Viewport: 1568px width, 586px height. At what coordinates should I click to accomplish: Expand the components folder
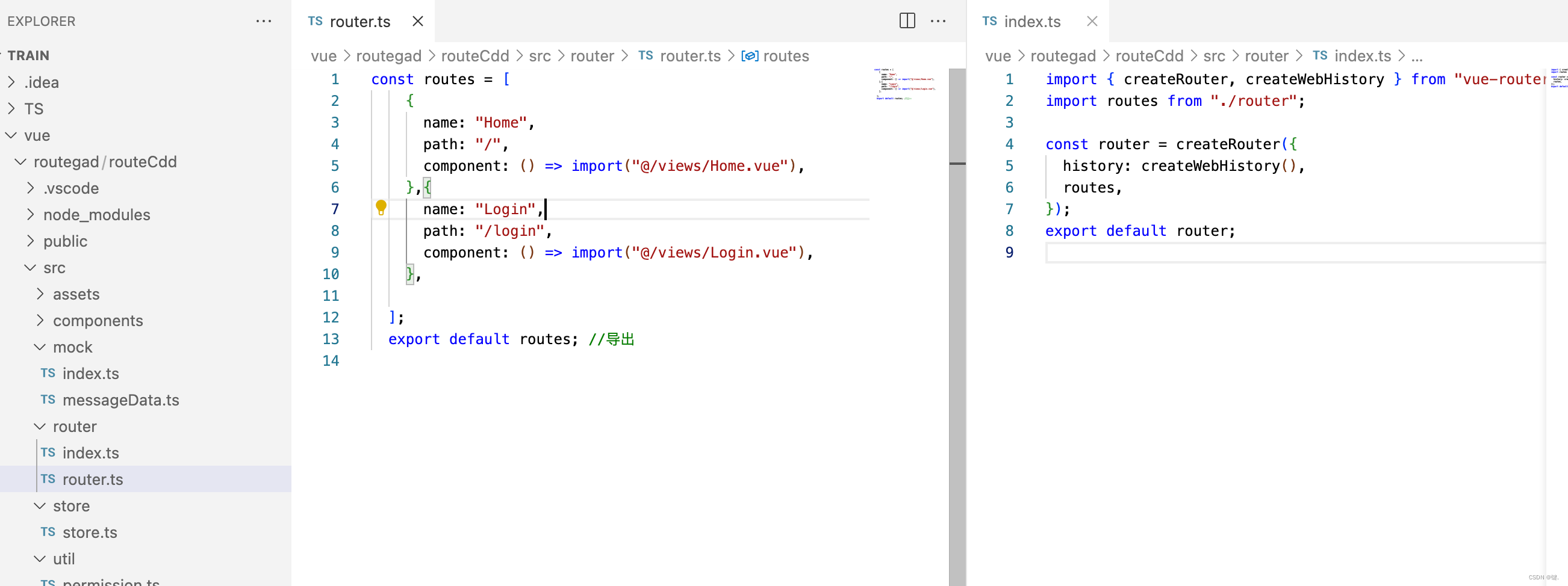click(x=146, y=320)
